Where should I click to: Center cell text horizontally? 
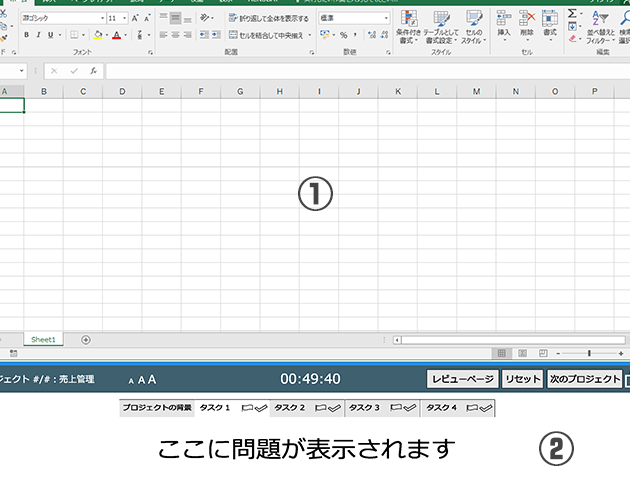coord(176,35)
